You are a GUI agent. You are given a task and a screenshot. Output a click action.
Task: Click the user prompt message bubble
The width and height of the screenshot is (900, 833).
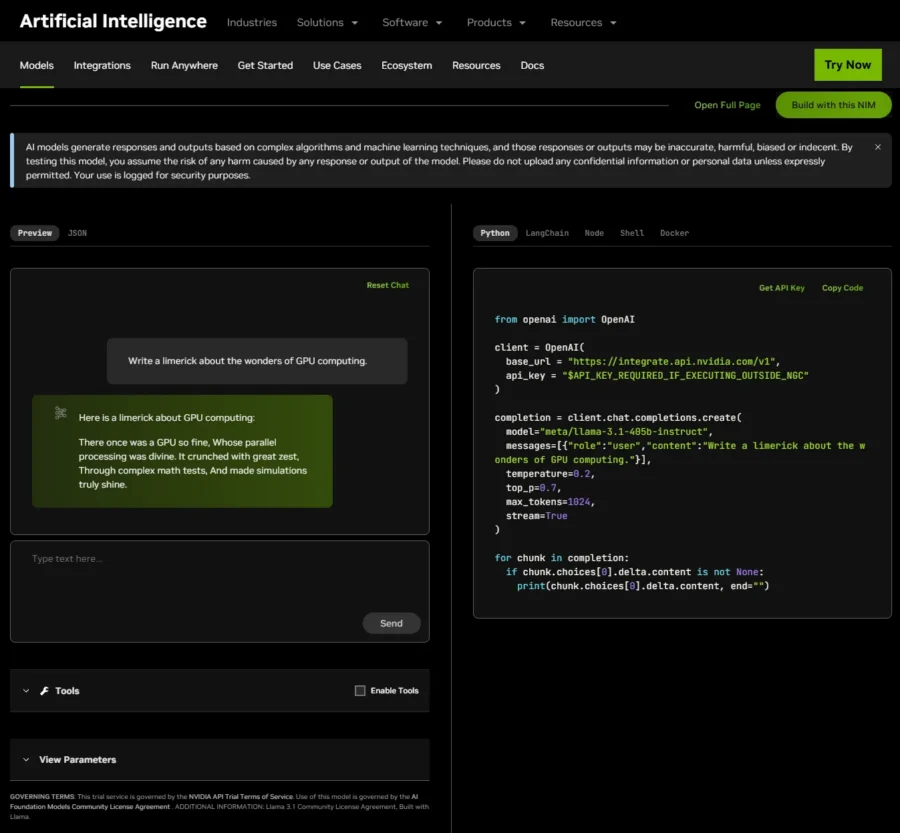pos(257,361)
